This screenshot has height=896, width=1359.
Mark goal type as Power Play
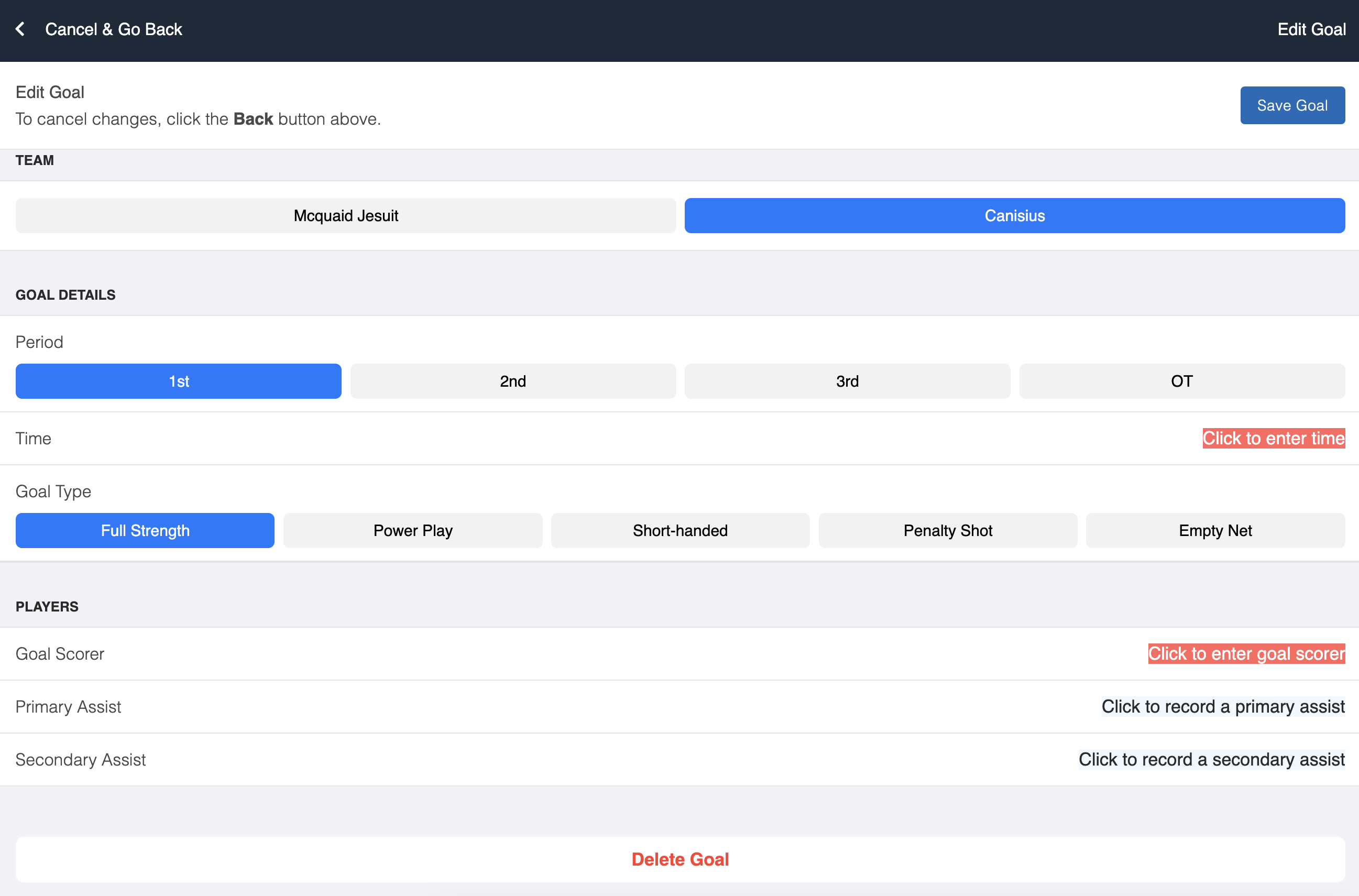coord(412,530)
